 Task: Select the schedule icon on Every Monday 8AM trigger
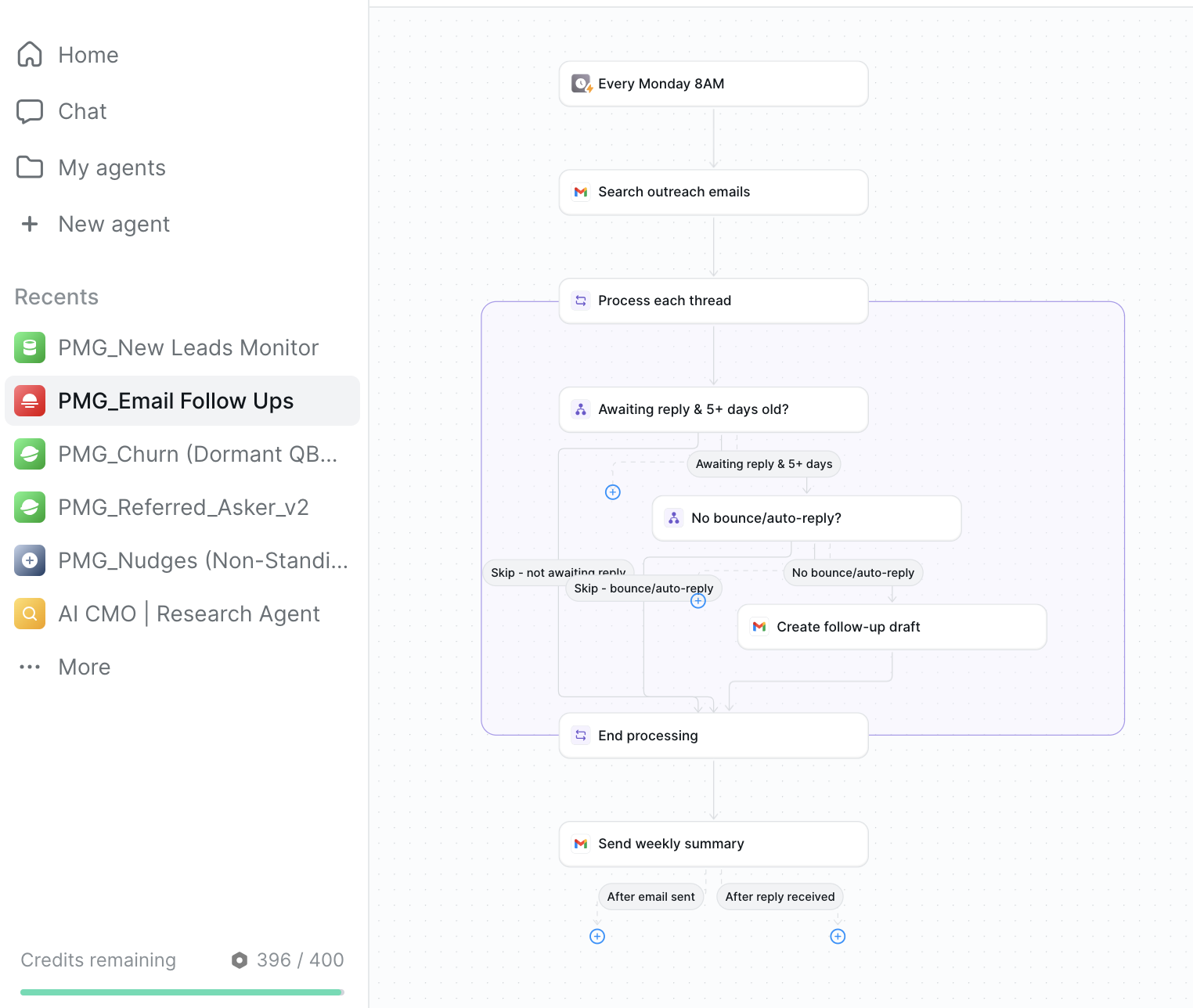coord(581,83)
